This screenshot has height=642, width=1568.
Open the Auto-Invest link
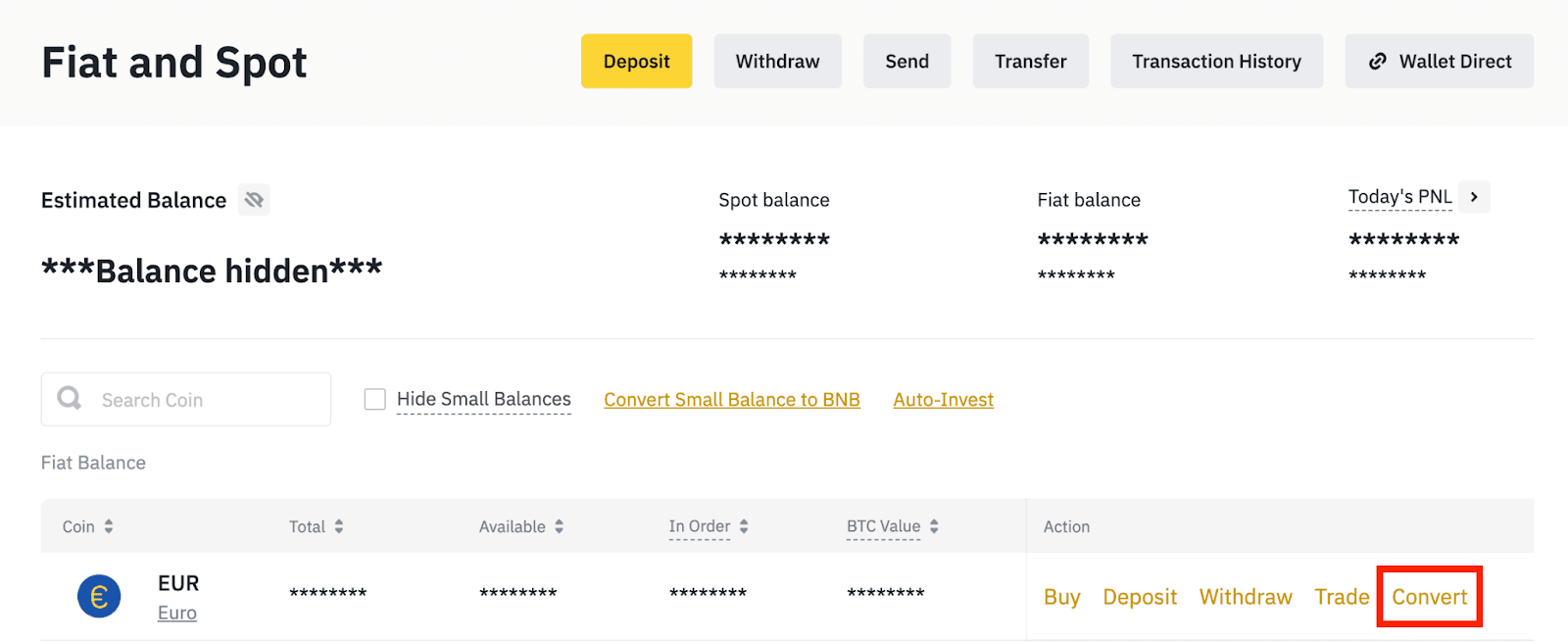pos(943,400)
